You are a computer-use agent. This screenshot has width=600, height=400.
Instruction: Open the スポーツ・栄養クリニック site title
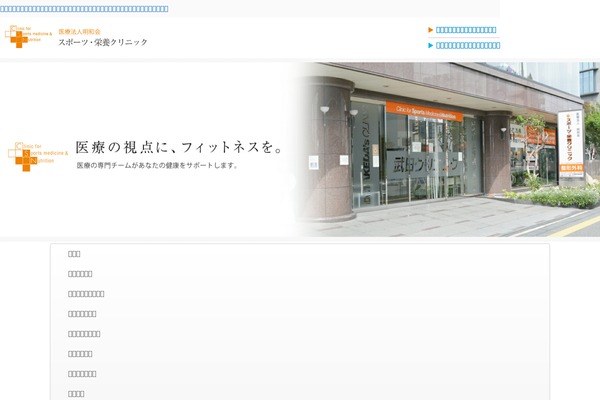pyautogui.click(x=103, y=42)
